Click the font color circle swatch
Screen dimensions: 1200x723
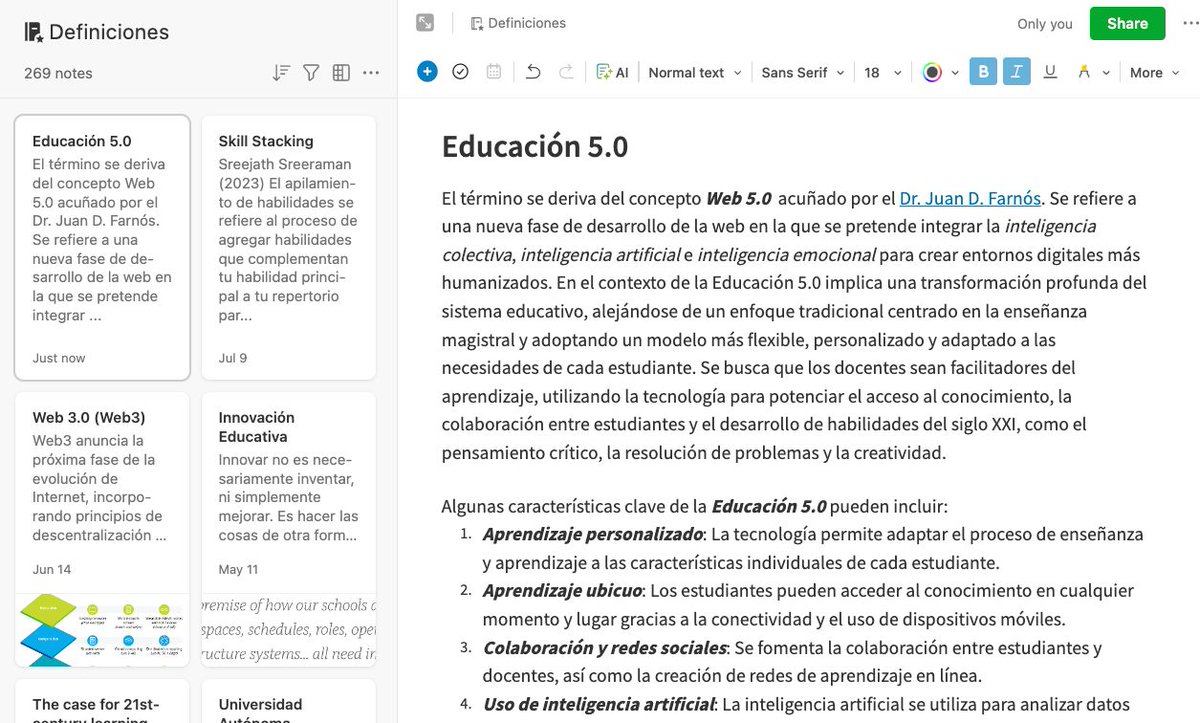click(x=932, y=72)
